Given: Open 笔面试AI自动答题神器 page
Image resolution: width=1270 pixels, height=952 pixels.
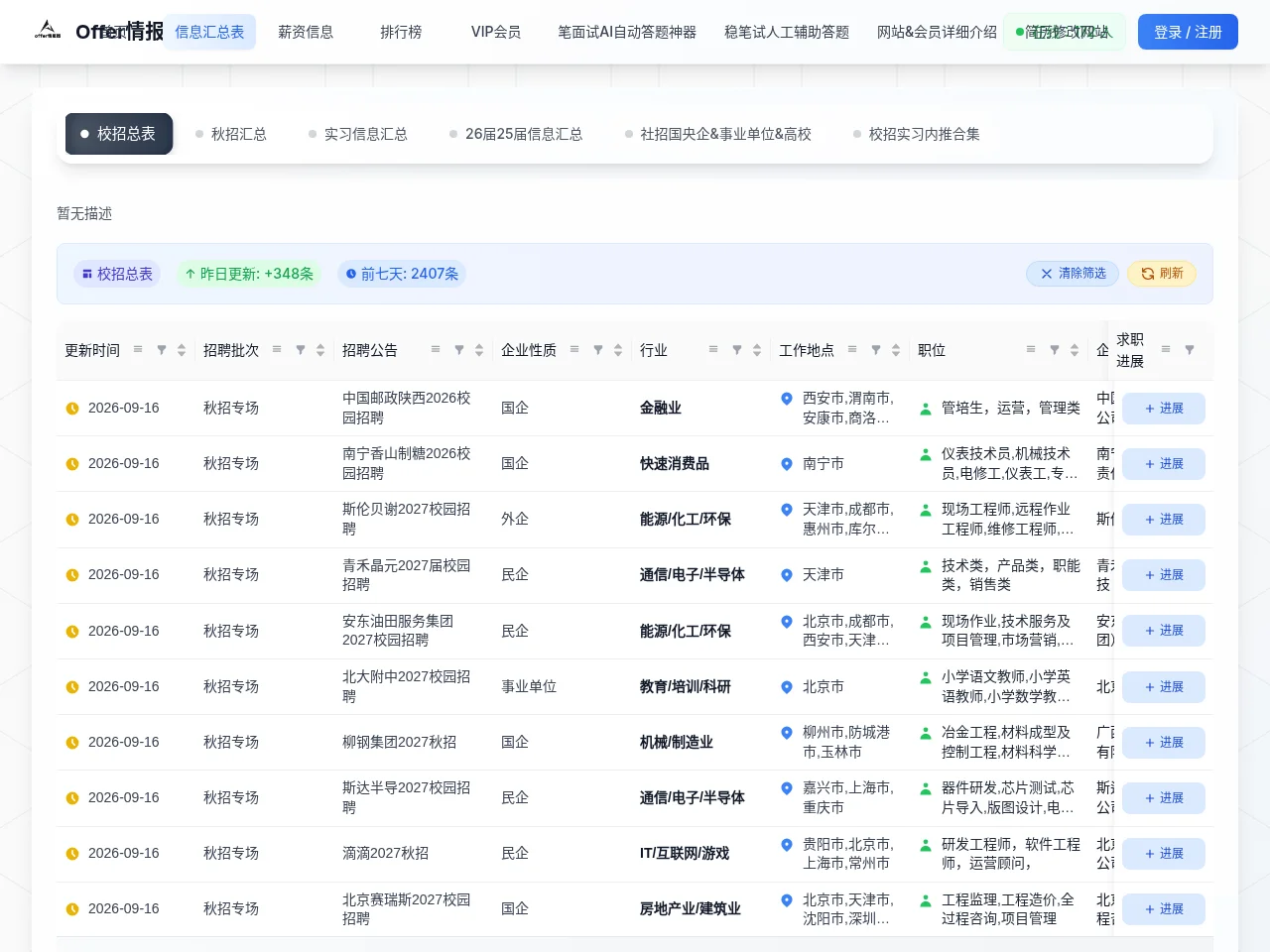Looking at the screenshot, I should point(627,32).
